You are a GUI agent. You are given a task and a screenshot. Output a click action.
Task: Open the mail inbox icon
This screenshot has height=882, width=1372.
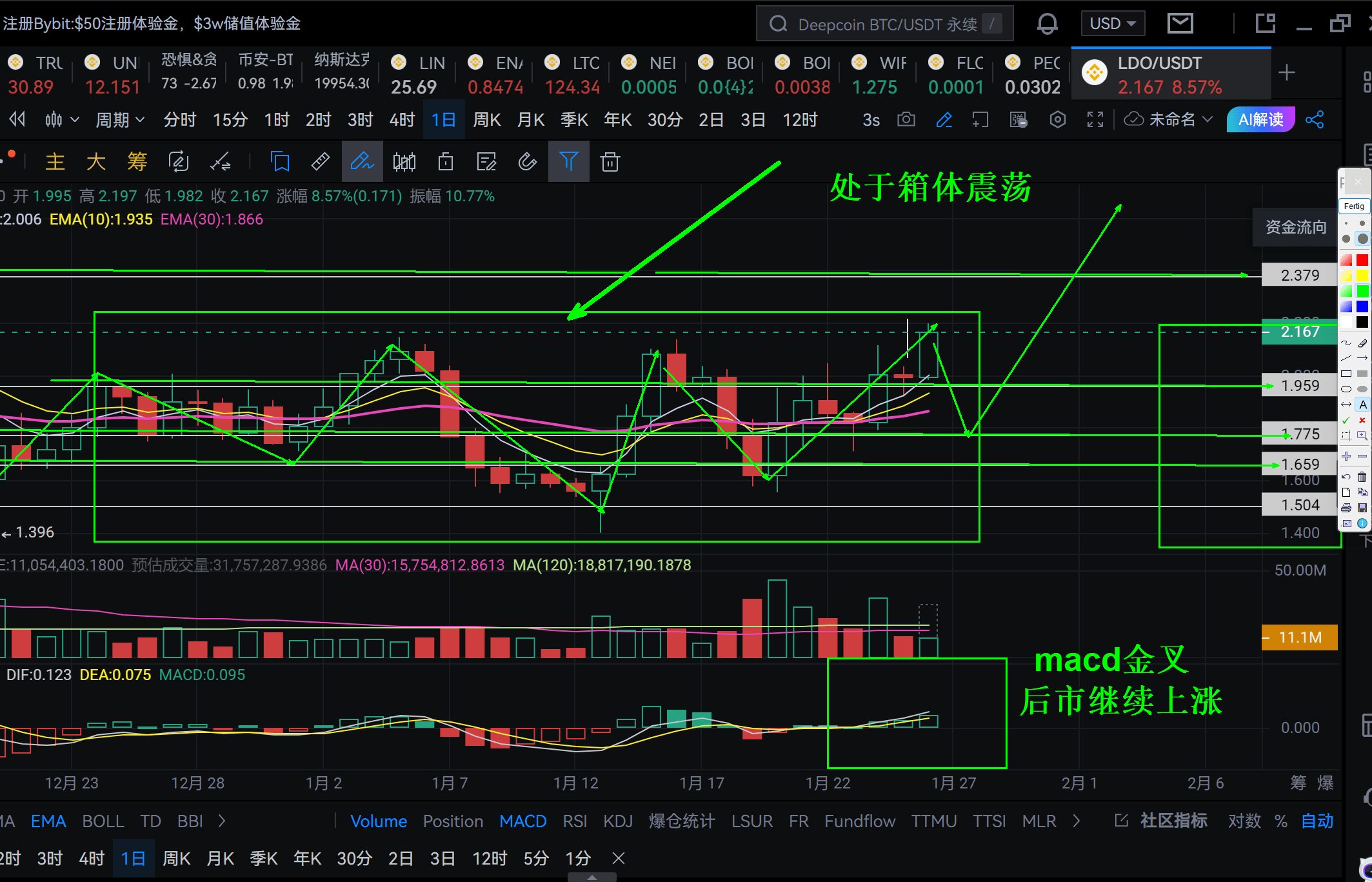pos(1180,24)
